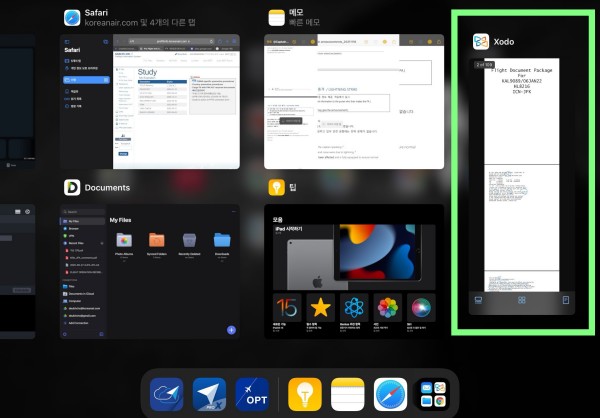Open the Notes app from the dock

[348, 394]
